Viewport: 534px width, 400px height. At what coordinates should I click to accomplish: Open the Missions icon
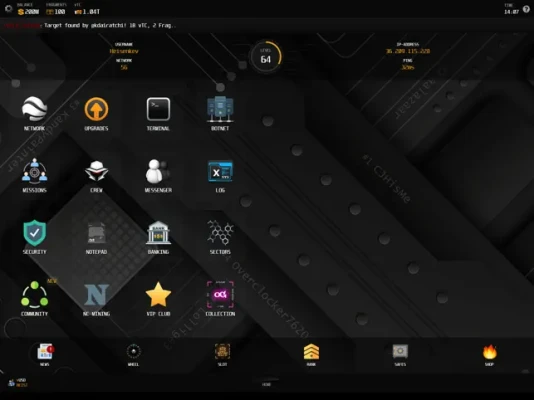pyautogui.click(x=34, y=170)
